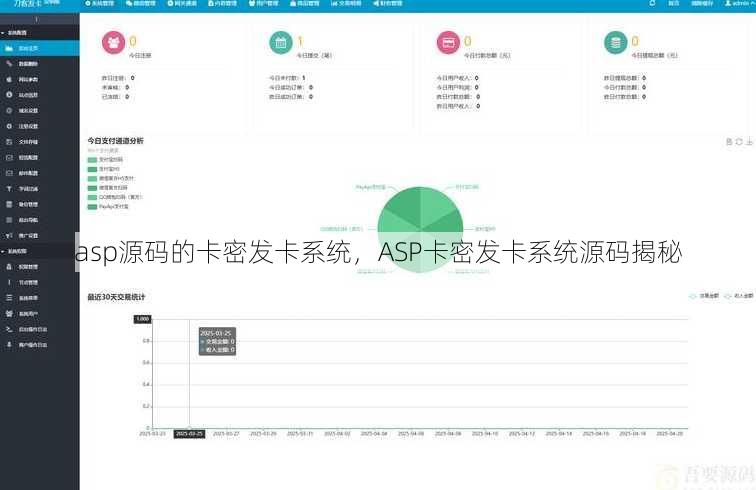Click the highlighted 2025-03-25 axis label

tap(189, 434)
